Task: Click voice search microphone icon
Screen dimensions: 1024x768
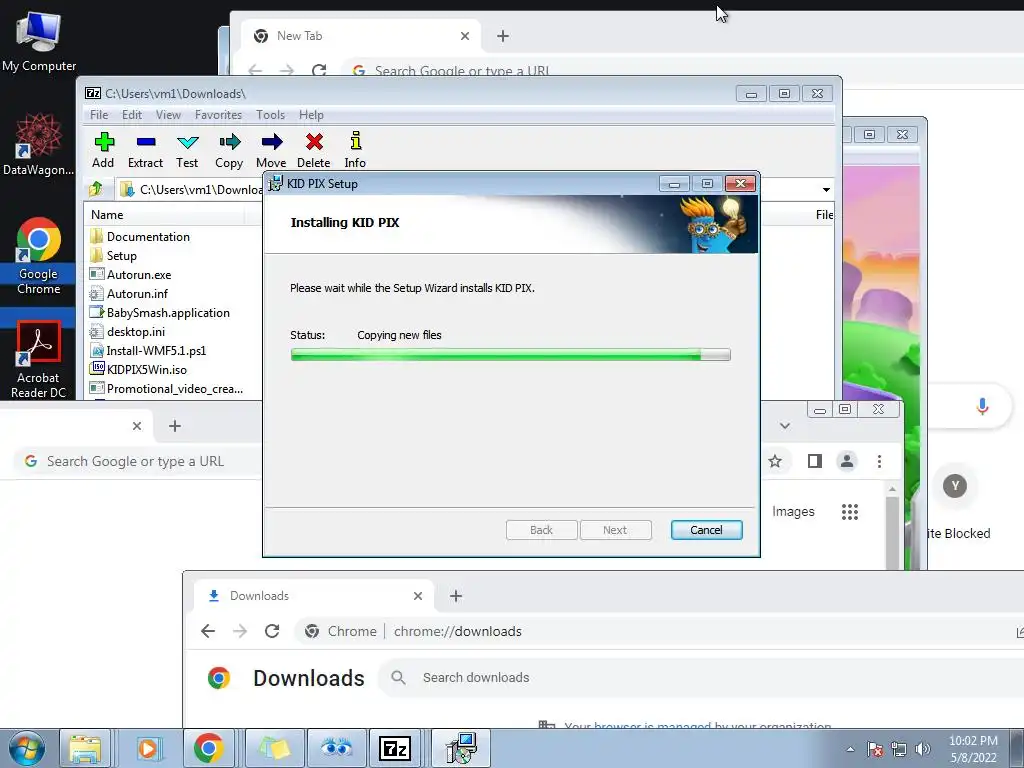Action: pyautogui.click(x=982, y=406)
